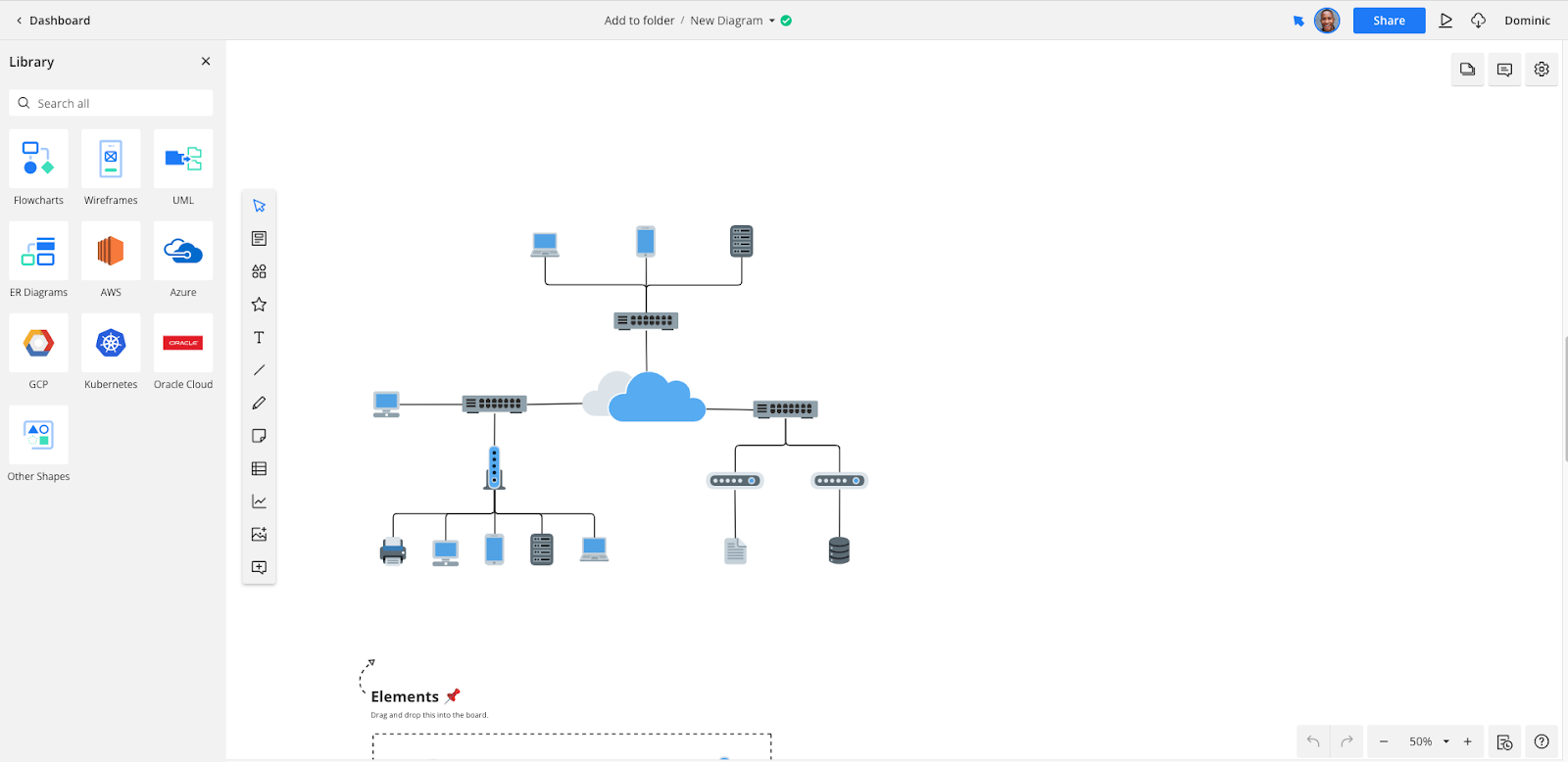Open the AWS shape library
The height and width of the screenshot is (762, 1568).
111,252
